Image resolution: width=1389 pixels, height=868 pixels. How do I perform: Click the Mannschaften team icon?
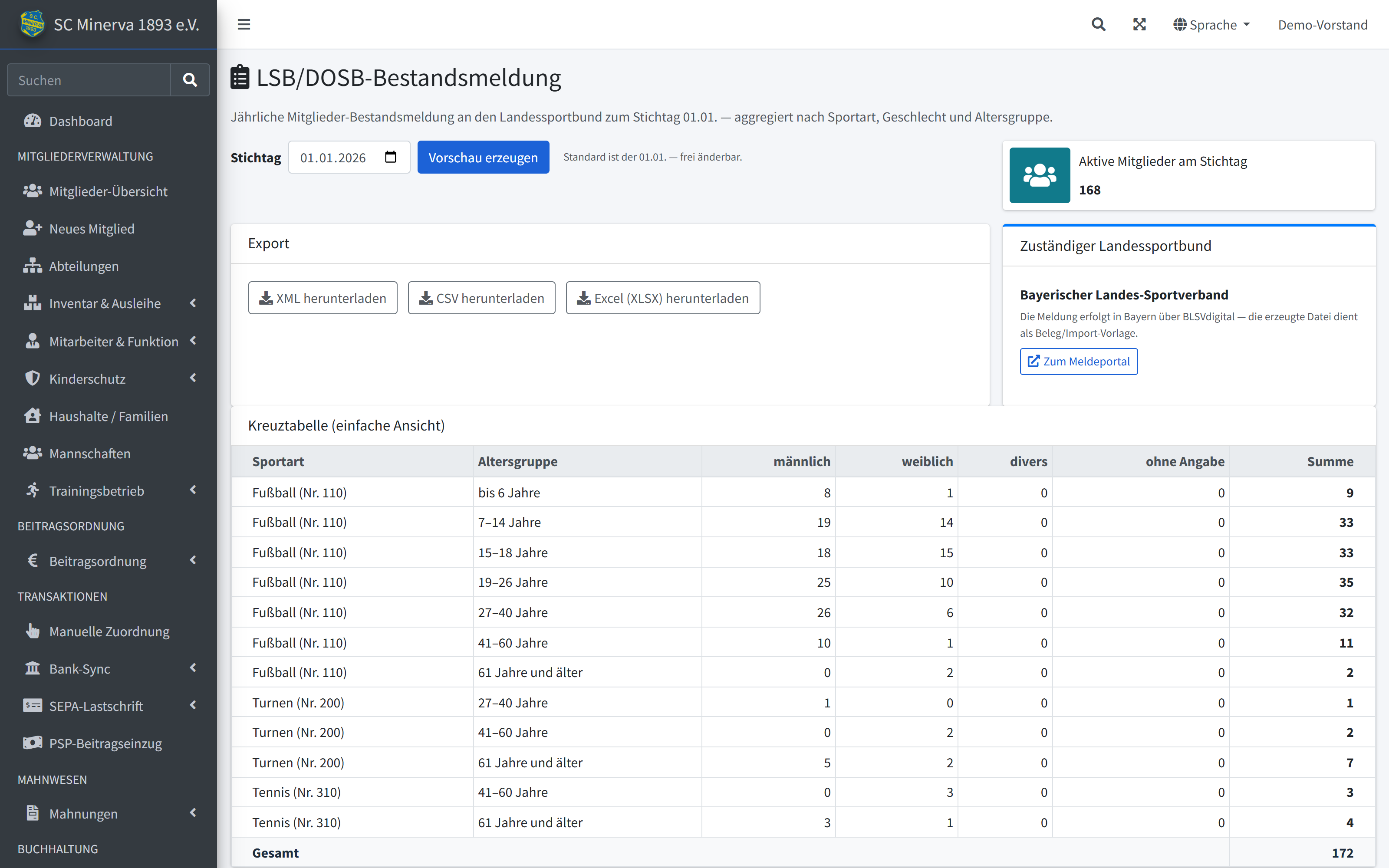pyautogui.click(x=33, y=452)
